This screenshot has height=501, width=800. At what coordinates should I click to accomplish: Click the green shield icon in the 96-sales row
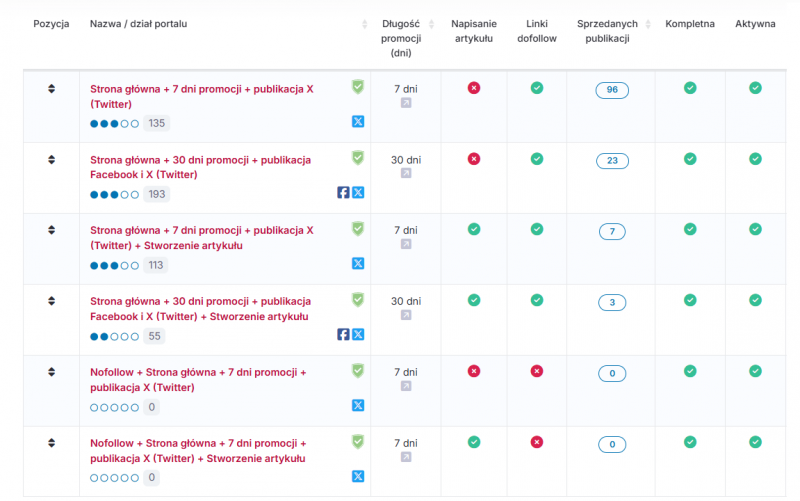[357, 87]
